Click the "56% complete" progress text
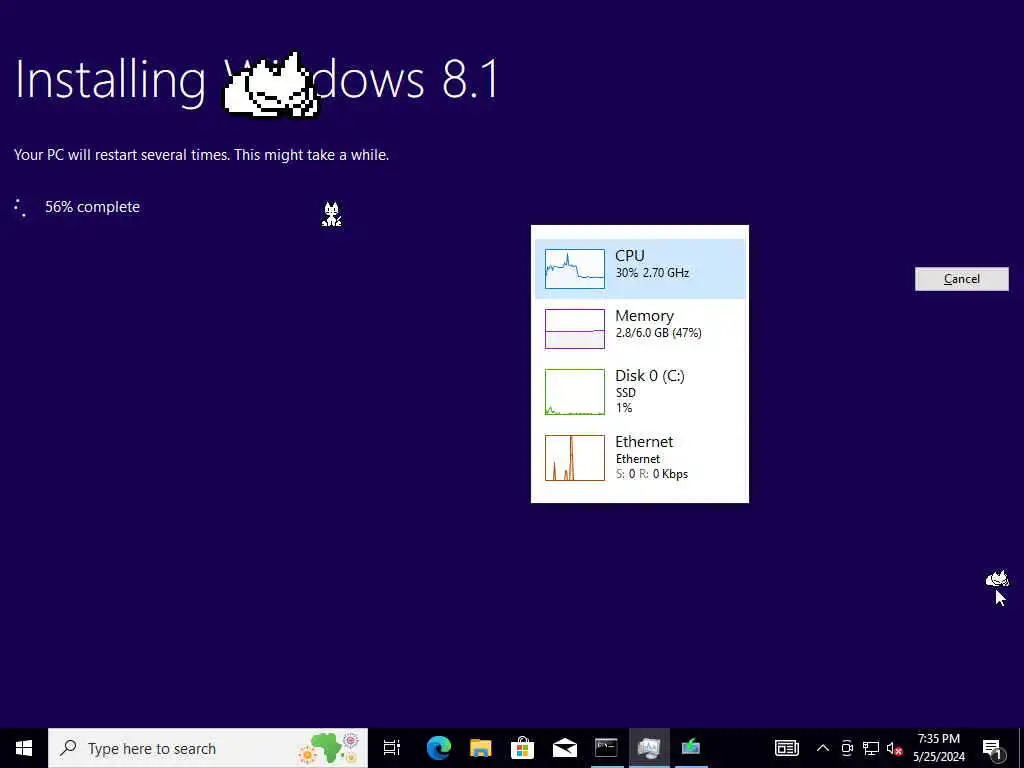1024x768 pixels. pyautogui.click(x=92, y=206)
